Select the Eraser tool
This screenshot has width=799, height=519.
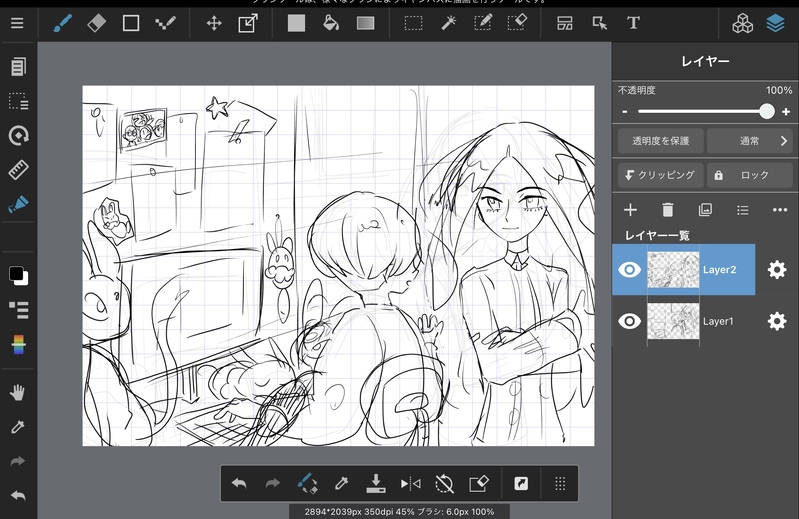point(96,23)
